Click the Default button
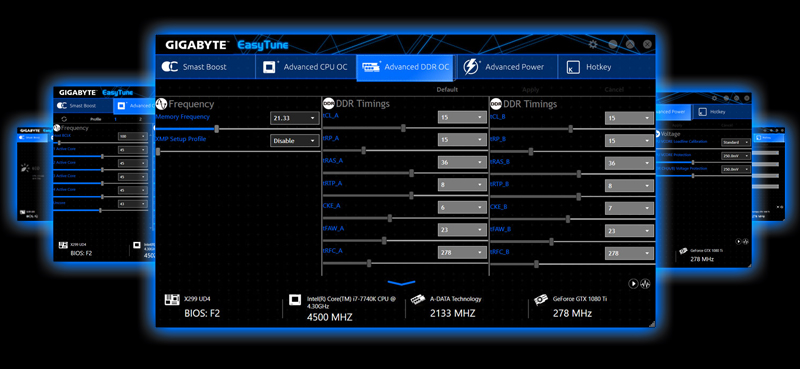The image size is (800, 369). tap(447, 89)
